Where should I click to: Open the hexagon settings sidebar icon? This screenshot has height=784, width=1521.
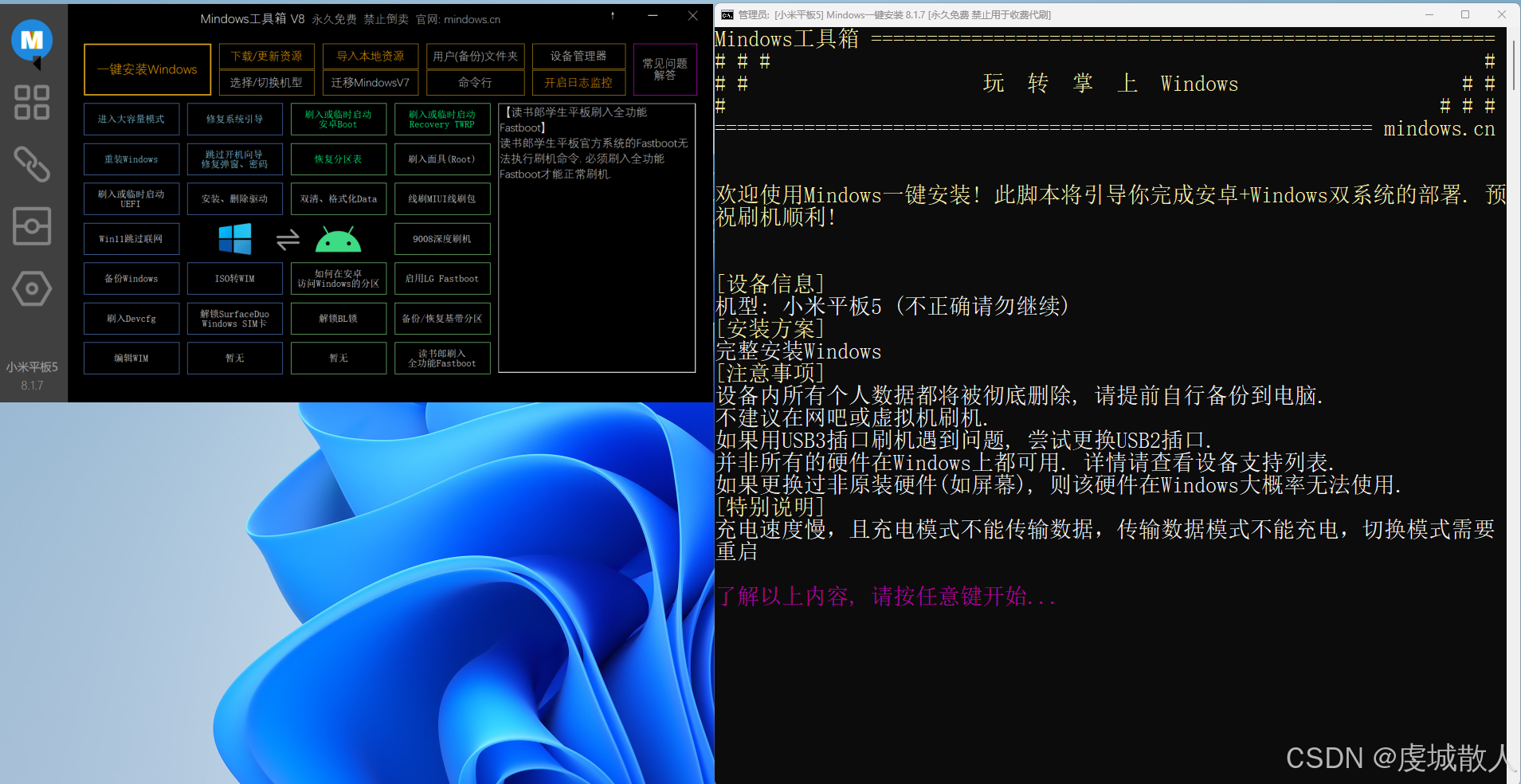pyautogui.click(x=32, y=288)
